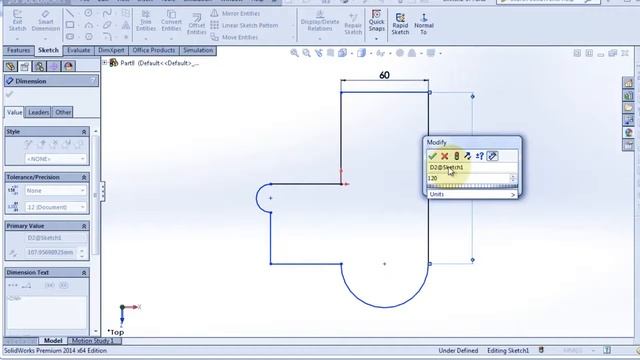Open the FeatureManager design tree icon

pyautogui.click(x=11, y=66)
